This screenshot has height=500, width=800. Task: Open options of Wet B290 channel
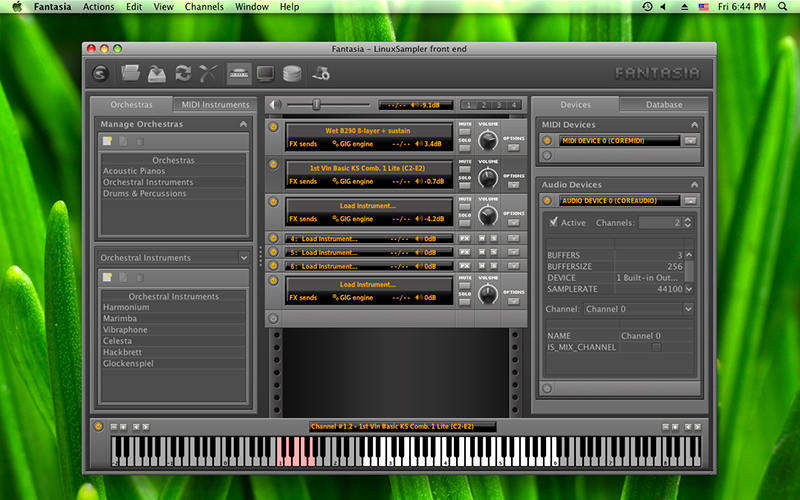click(513, 147)
